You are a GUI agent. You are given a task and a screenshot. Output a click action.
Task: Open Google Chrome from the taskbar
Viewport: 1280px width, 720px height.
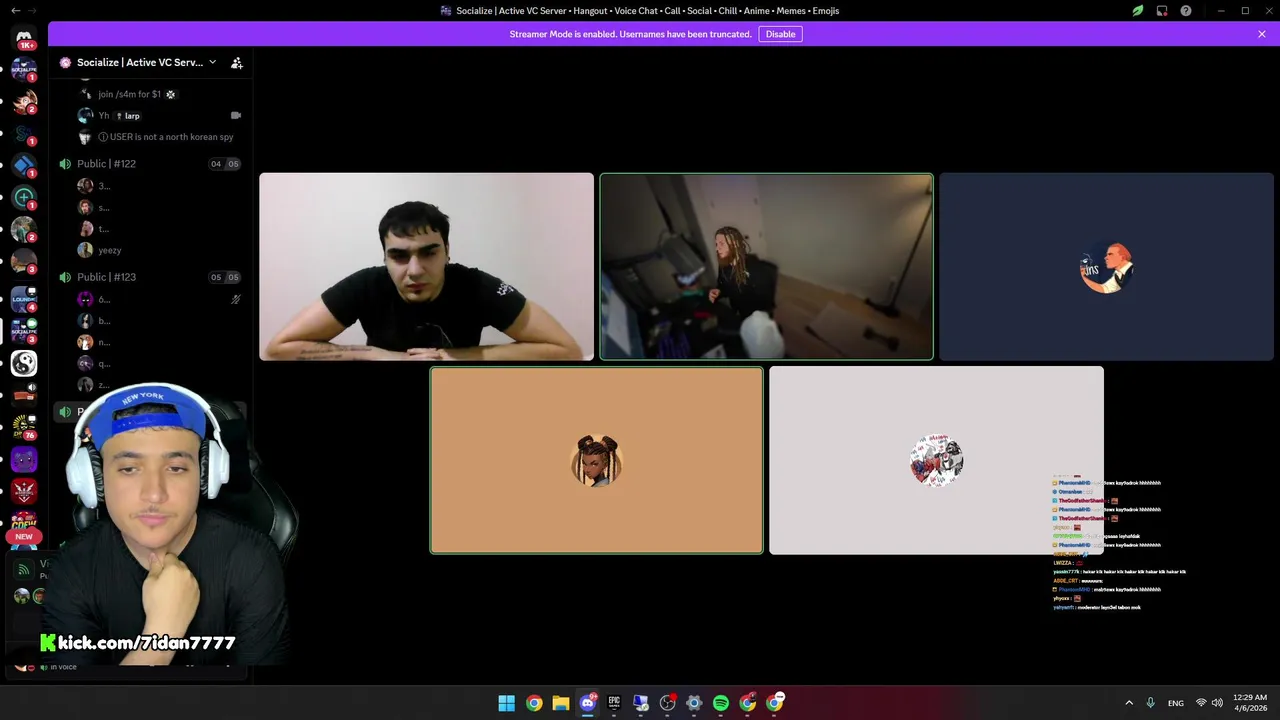[534, 703]
